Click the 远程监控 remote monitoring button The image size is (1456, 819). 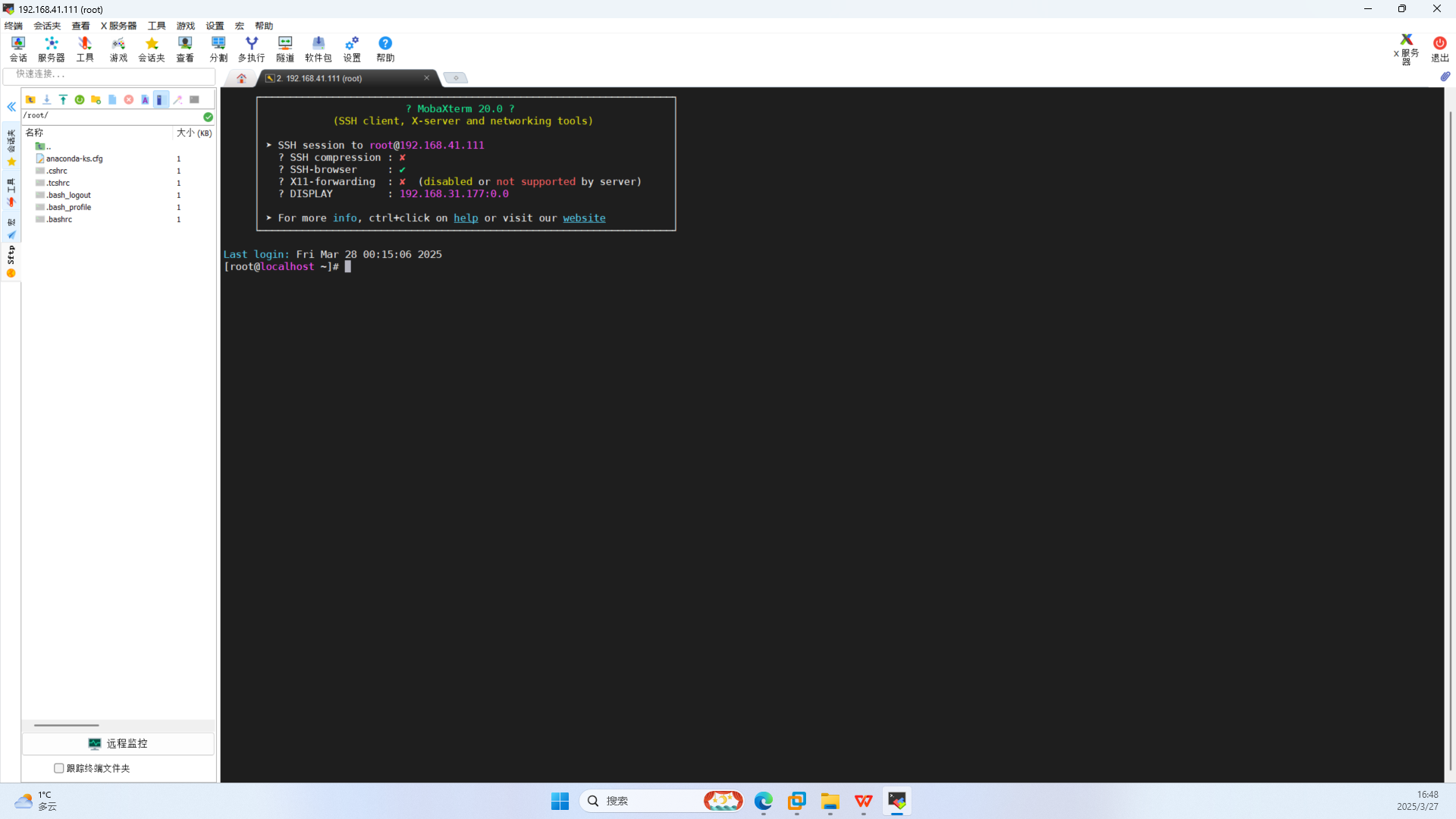(x=118, y=743)
